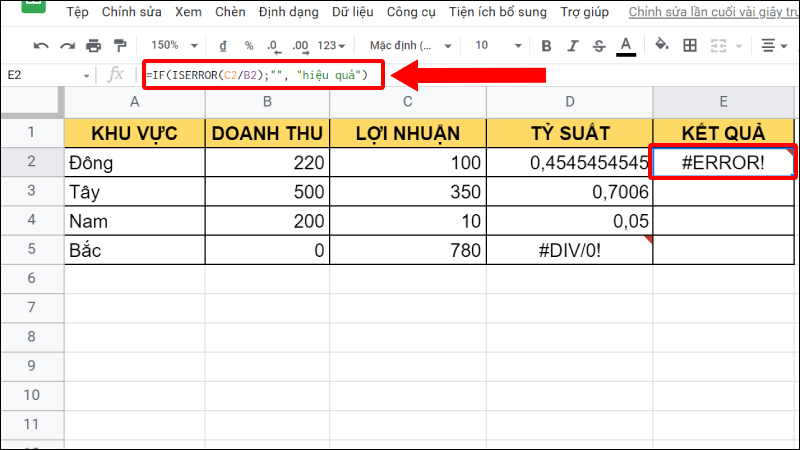Open the last edit history link
The height and width of the screenshot is (450, 800).
[713, 13]
